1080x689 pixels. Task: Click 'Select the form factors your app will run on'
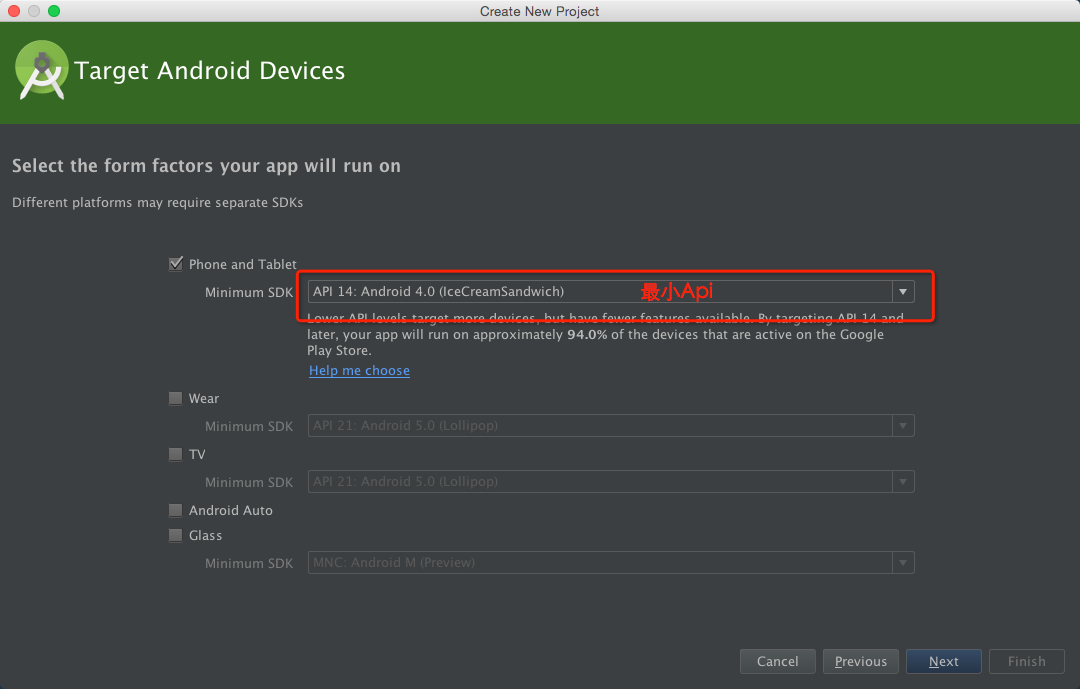206,166
